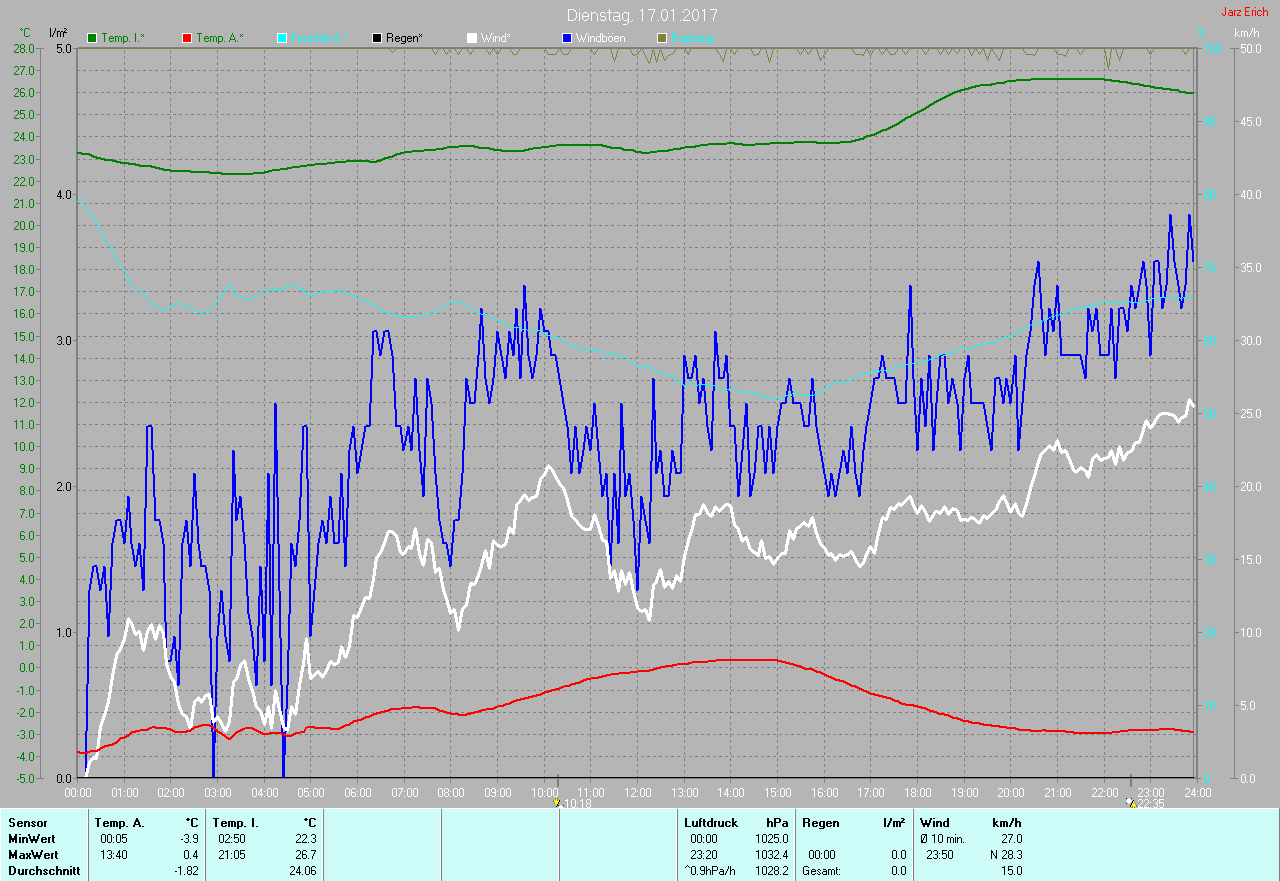Viewport: 1280px width, 881px height.
Task: Select the MaxWert row label
Action: coord(33,855)
